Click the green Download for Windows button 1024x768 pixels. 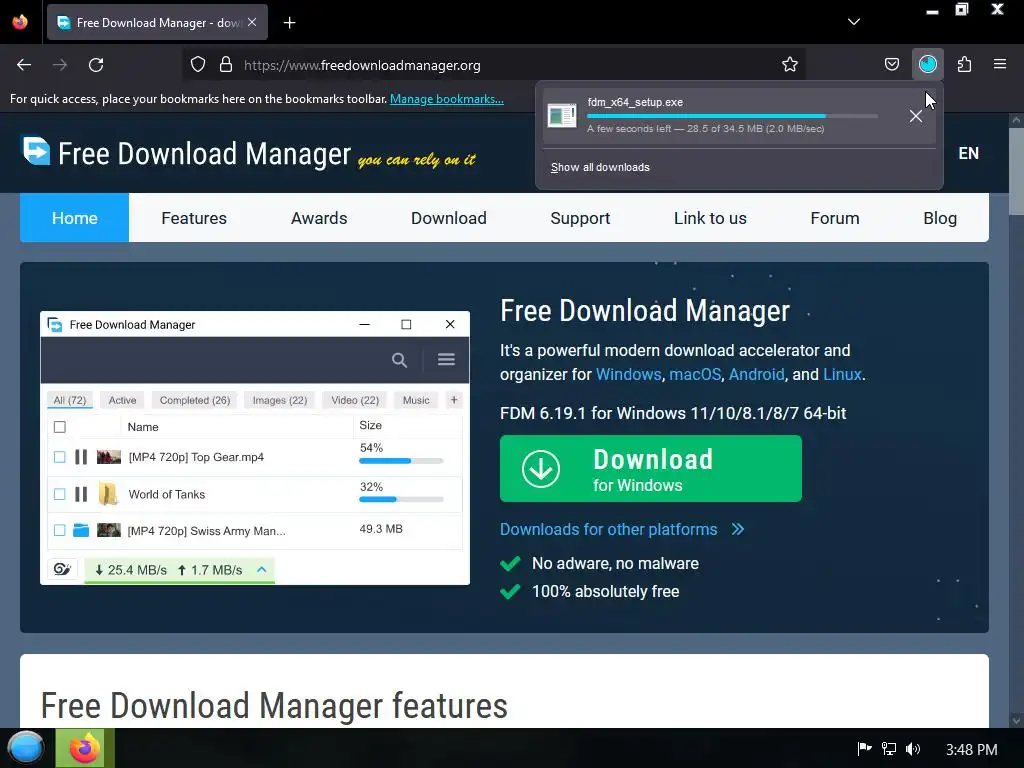click(x=650, y=469)
